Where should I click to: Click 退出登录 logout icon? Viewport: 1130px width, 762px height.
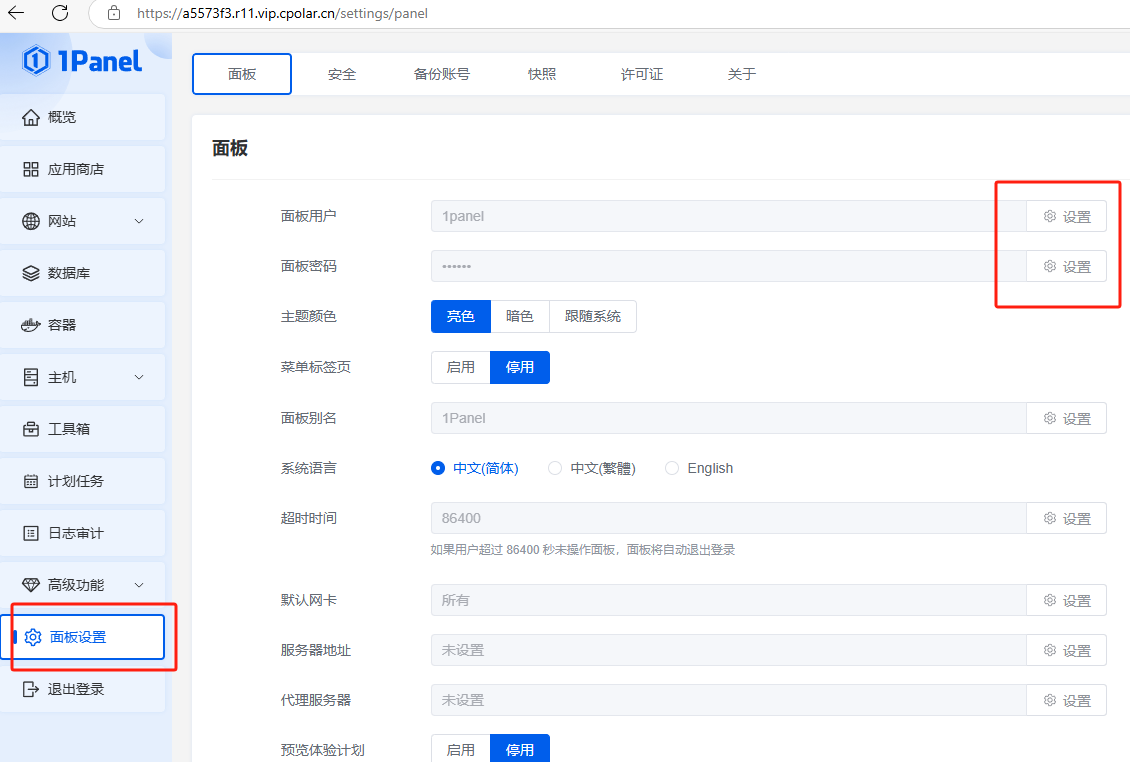tap(31, 689)
